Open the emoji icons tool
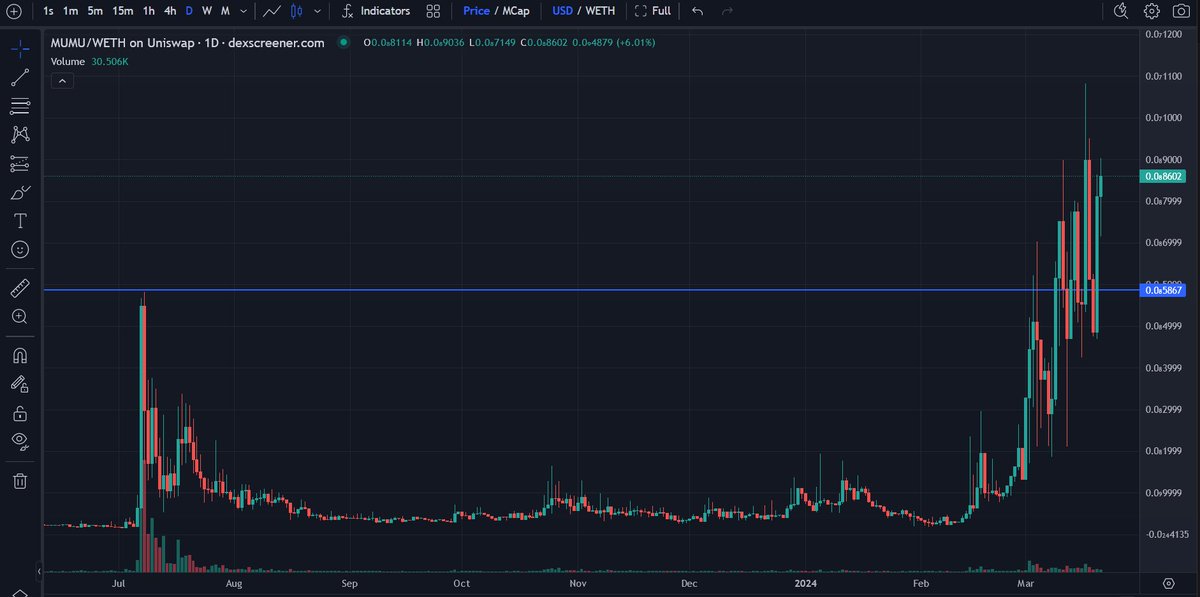 [20, 249]
